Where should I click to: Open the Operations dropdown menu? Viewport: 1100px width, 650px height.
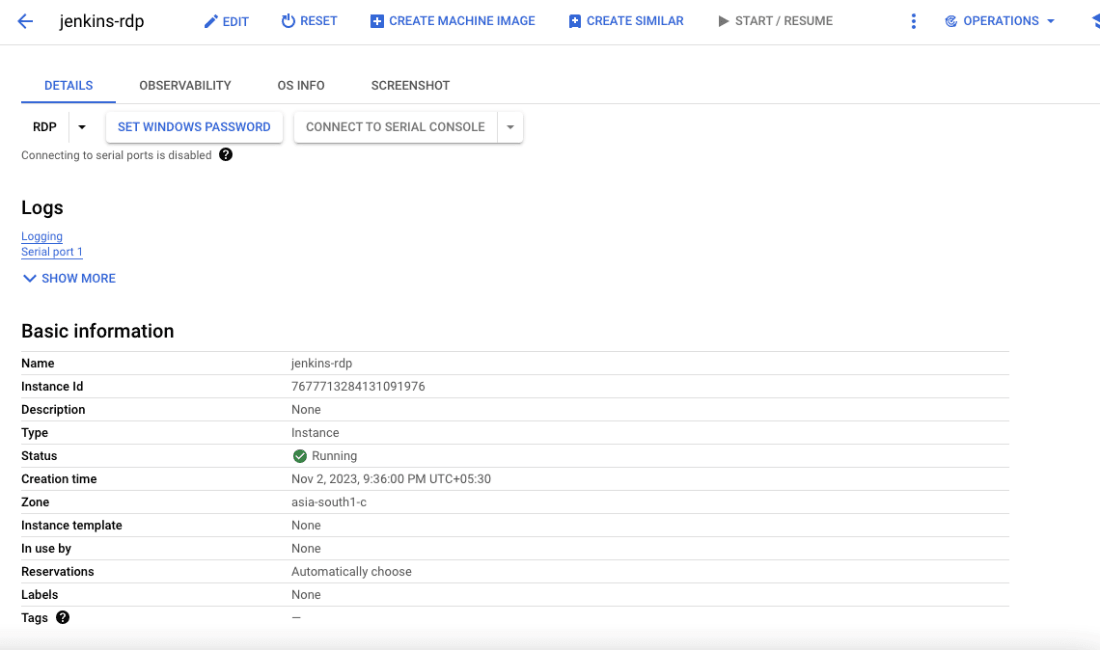pyautogui.click(x=1000, y=21)
